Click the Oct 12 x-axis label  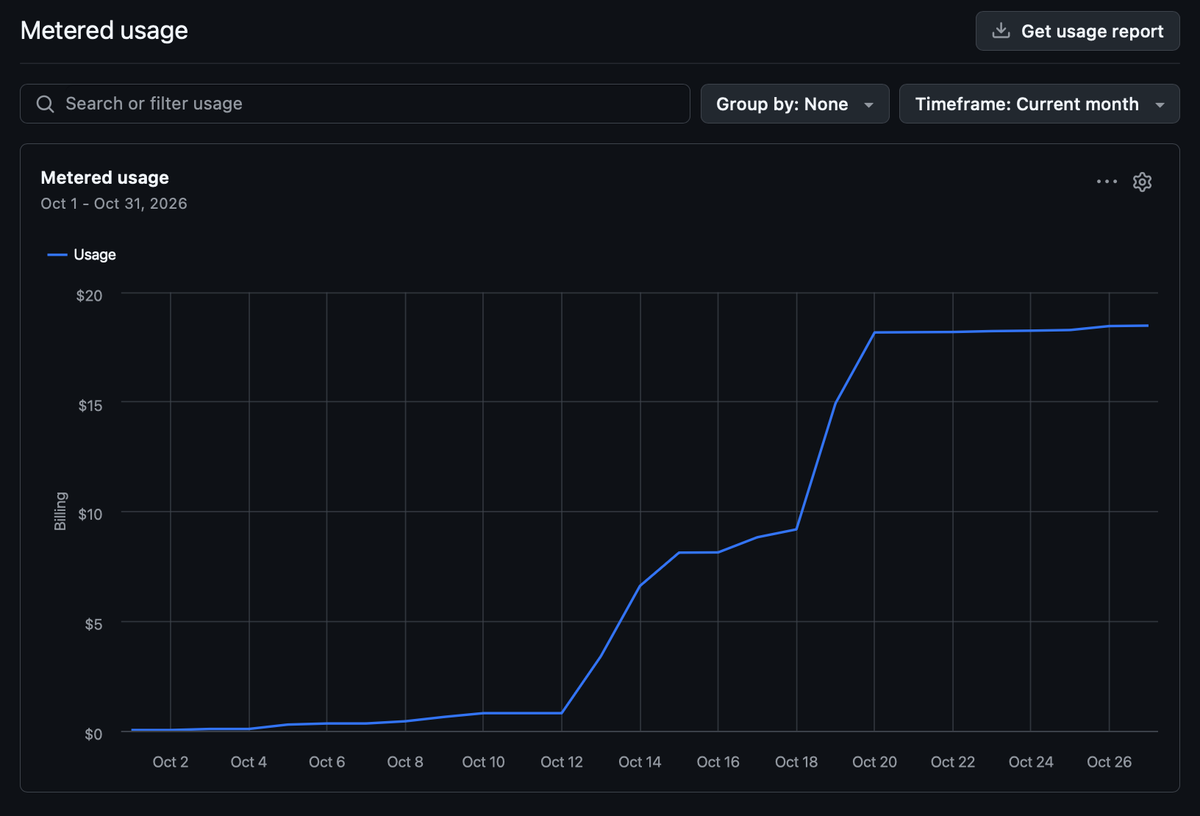click(x=562, y=762)
